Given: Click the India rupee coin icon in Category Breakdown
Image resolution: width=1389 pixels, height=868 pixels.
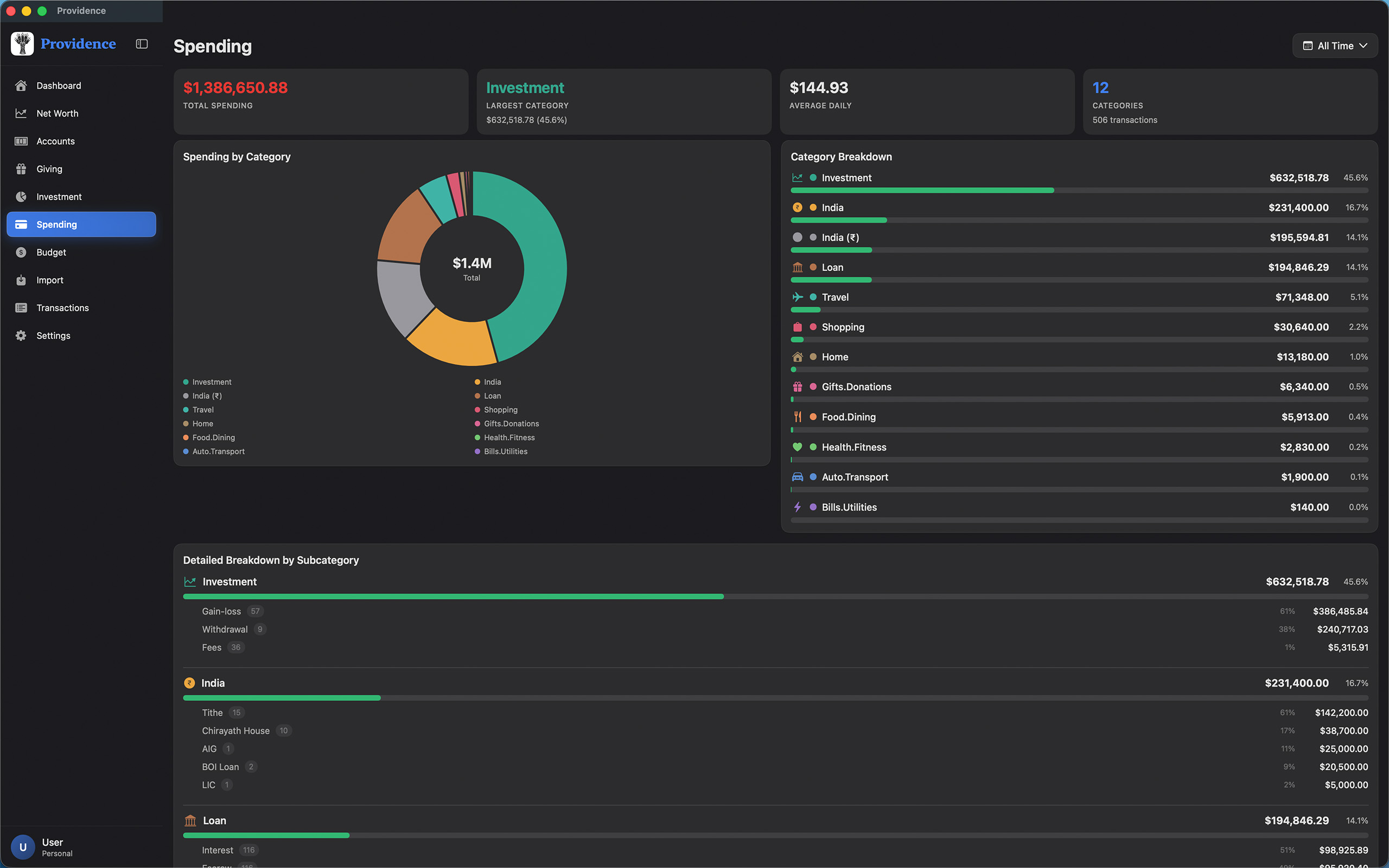Looking at the screenshot, I should coord(797,208).
